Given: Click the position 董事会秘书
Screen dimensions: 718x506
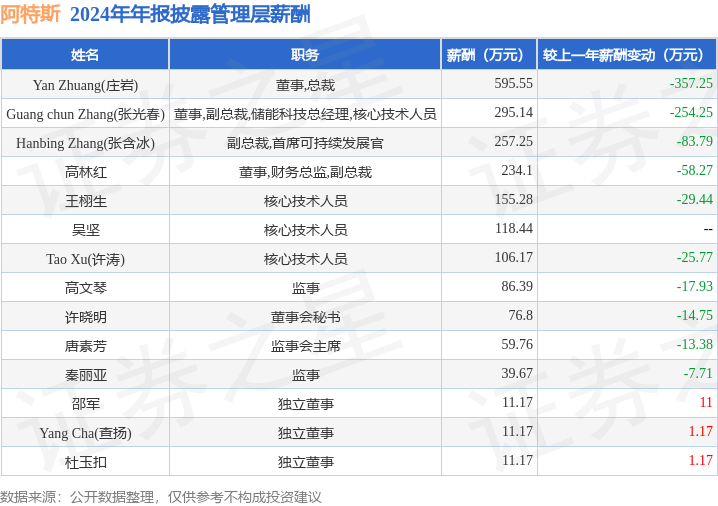Looking at the screenshot, I should [x=305, y=317].
